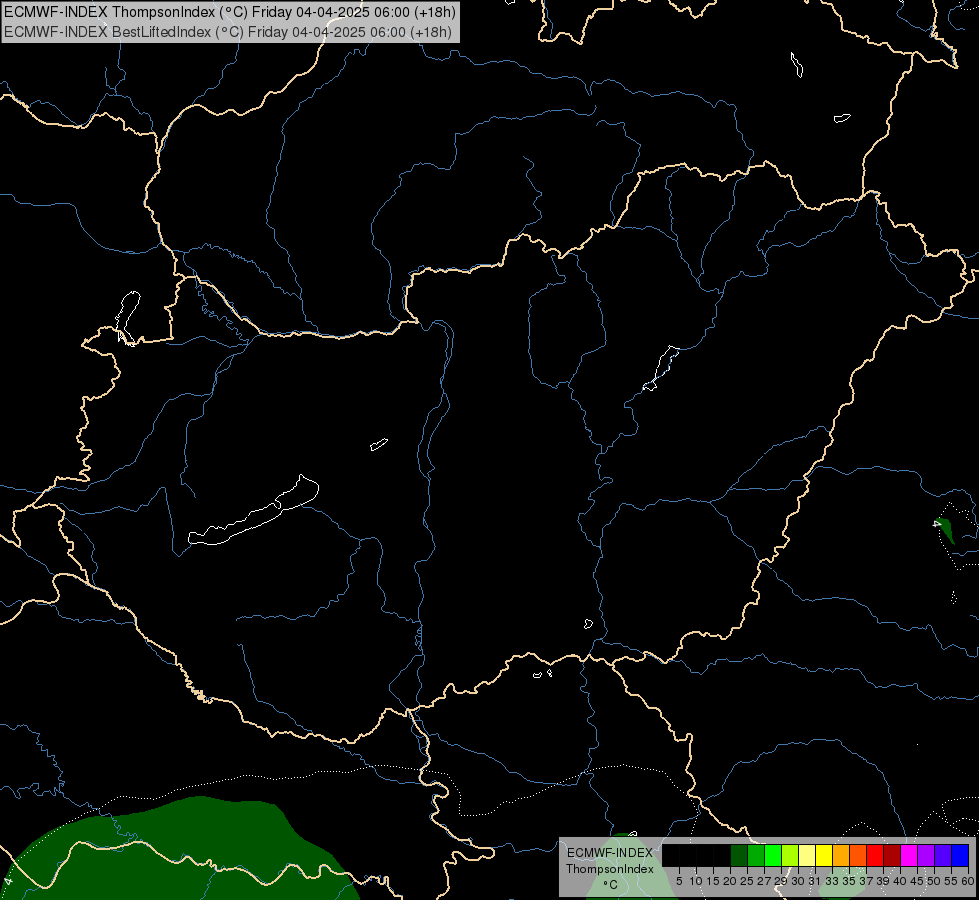
Task: Click the legend tick value 31
Action: point(815,881)
